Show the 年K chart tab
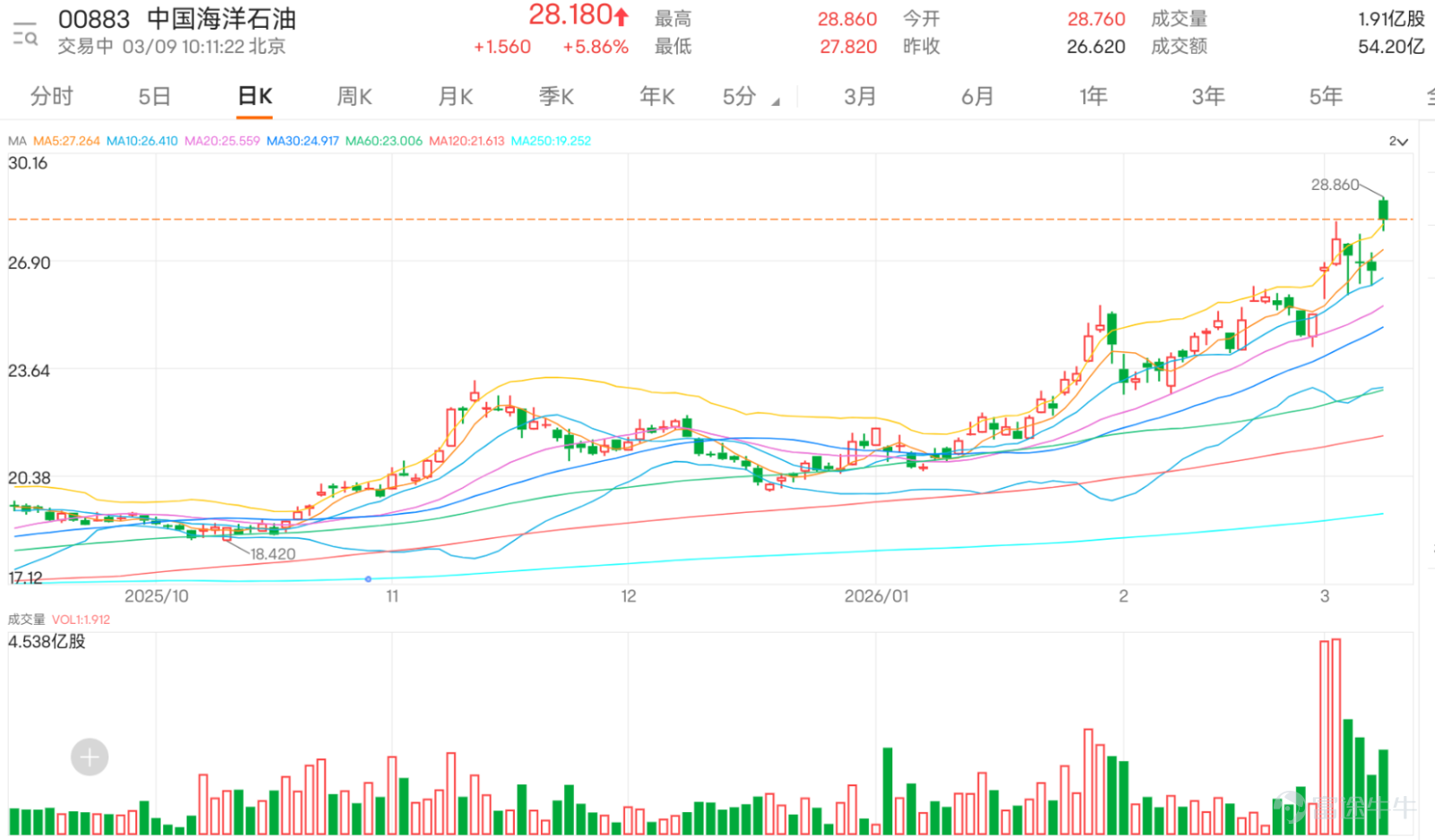The height and width of the screenshot is (840, 1435). click(657, 97)
